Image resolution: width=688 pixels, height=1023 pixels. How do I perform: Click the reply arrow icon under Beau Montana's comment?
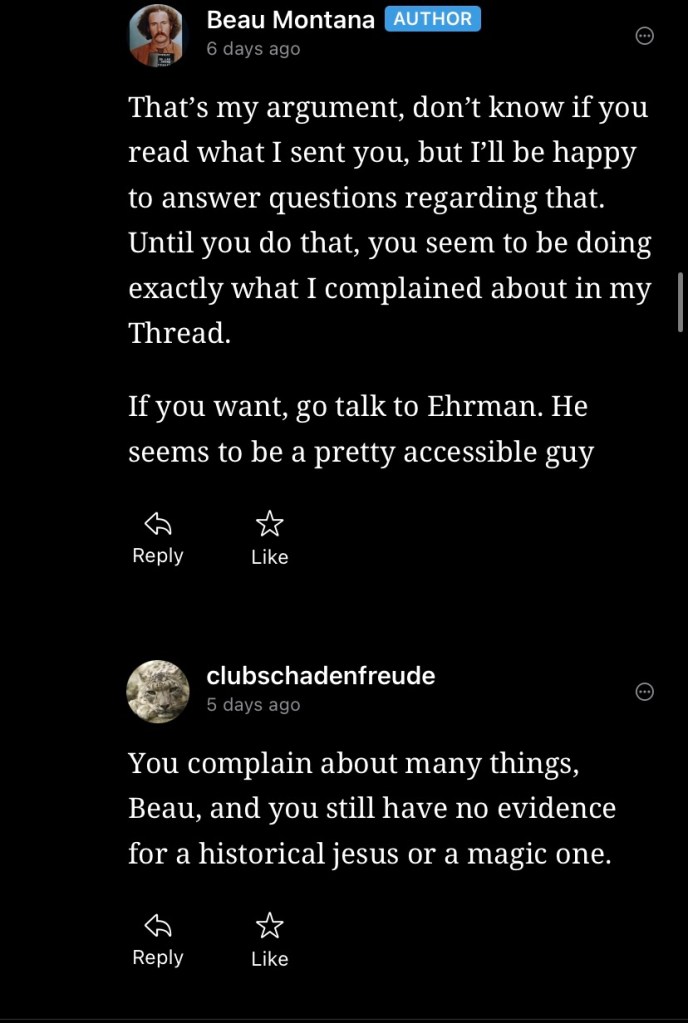[x=158, y=523]
